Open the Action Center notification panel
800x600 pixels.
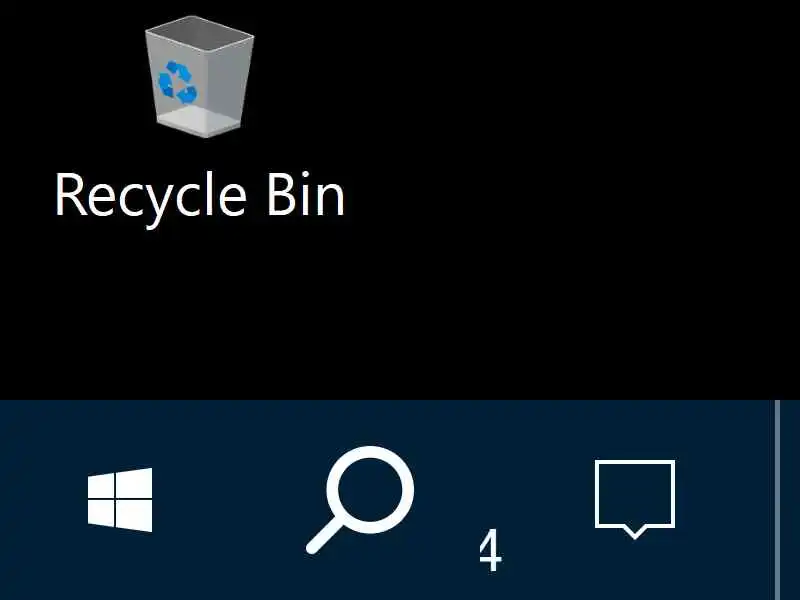(x=635, y=500)
